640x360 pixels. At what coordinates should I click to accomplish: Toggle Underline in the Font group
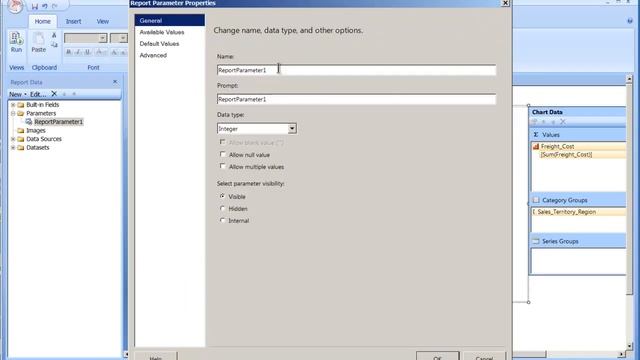(x=87, y=52)
